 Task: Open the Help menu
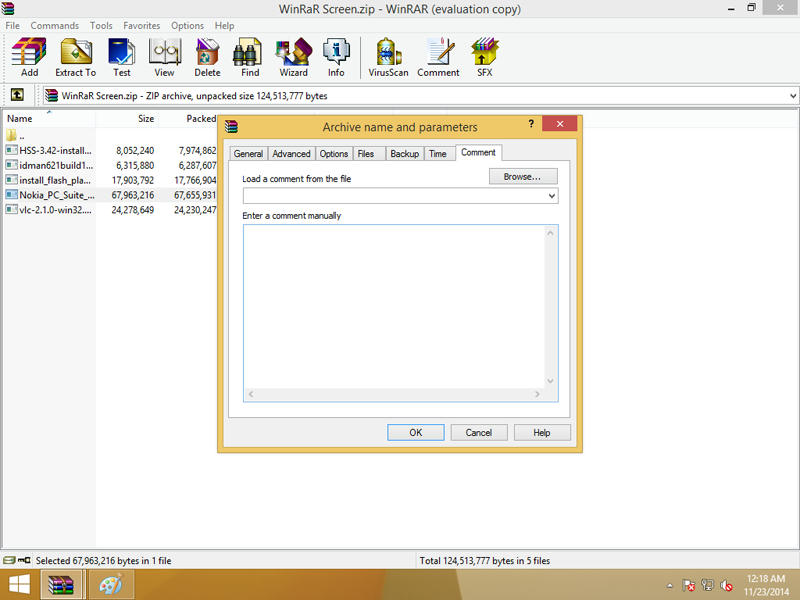click(x=224, y=26)
